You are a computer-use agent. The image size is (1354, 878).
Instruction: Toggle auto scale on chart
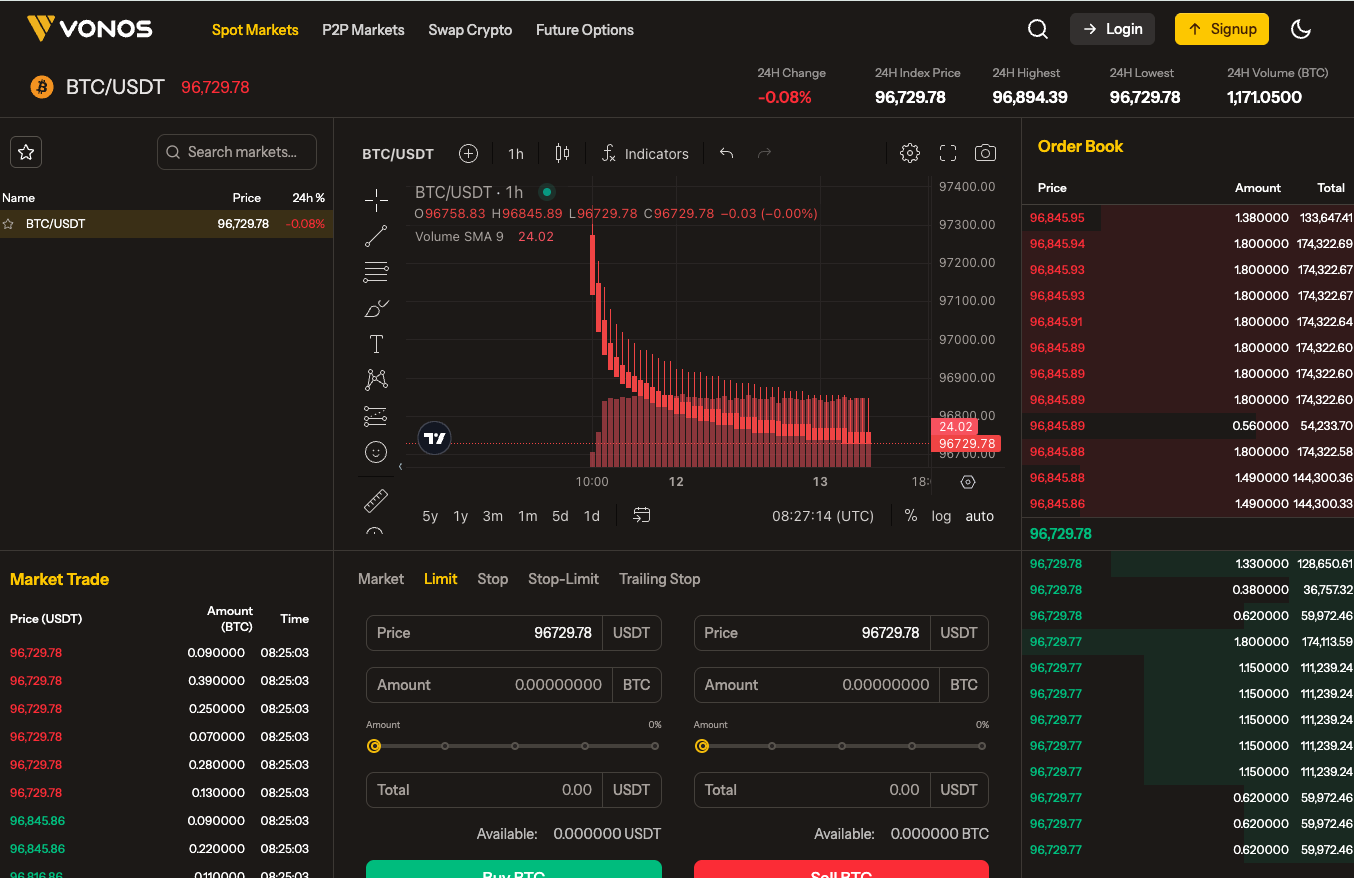(x=980, y=516)
